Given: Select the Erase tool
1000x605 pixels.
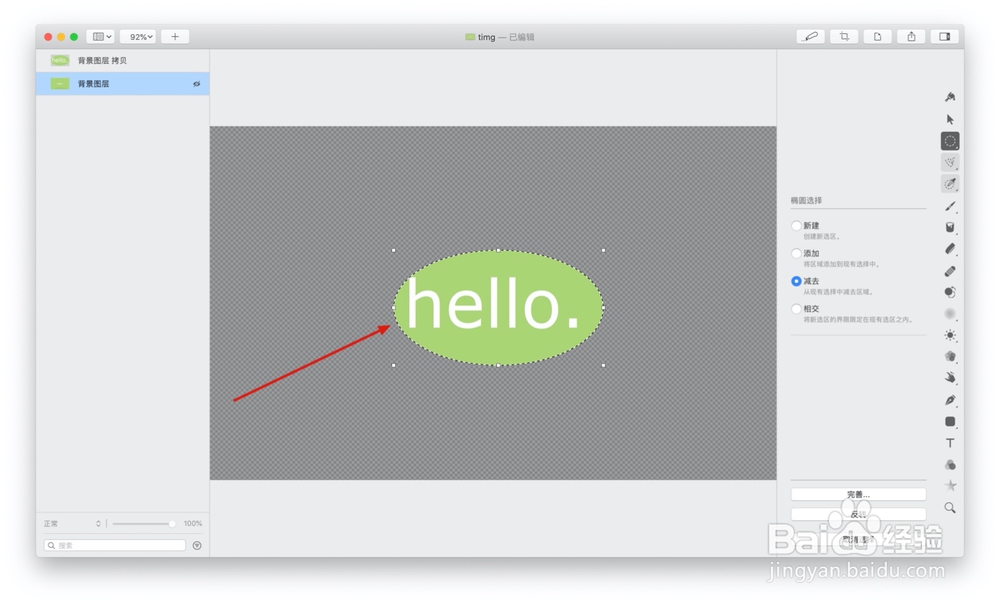Looking at the screenshot, I should pos(950,249).
